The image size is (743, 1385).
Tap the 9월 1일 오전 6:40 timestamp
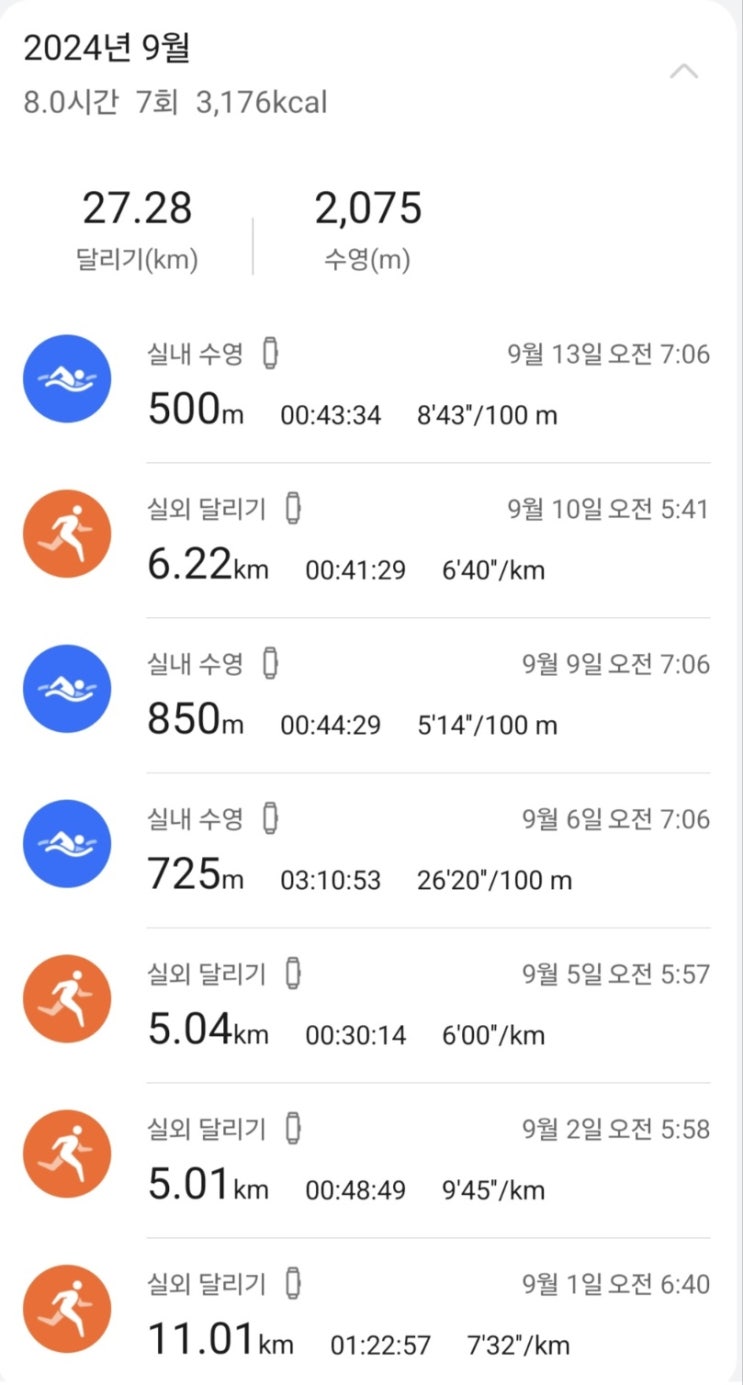coord(615,1284)
